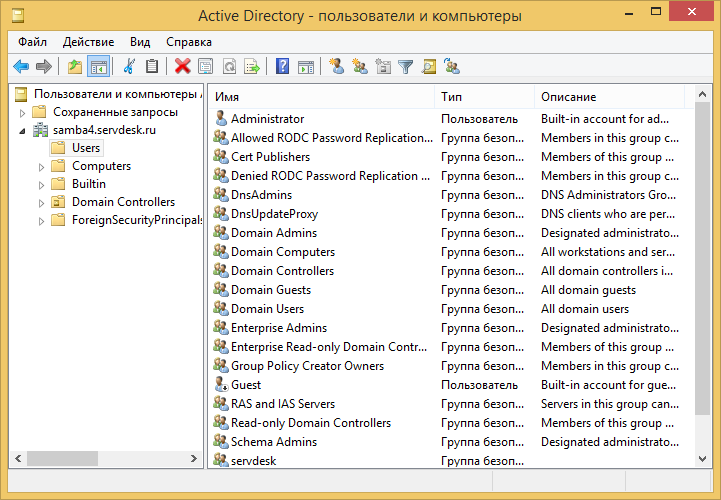Open Help with the blue question-mark icon
The height and width of the screenshot is (500, 721).
click(x=282, y=66)
